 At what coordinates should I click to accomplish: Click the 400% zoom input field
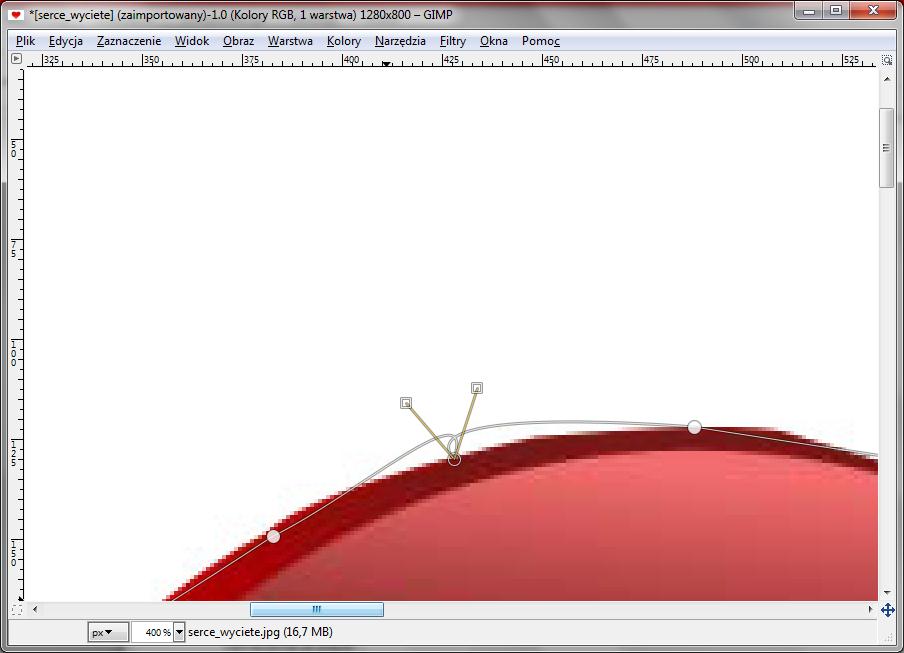(x=152, y=632)
